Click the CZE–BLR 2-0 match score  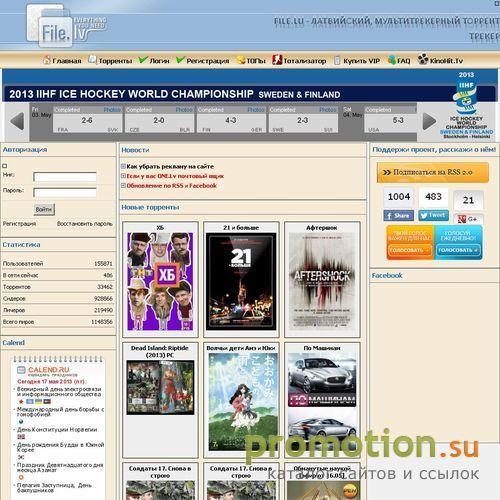tap(159, 120)
